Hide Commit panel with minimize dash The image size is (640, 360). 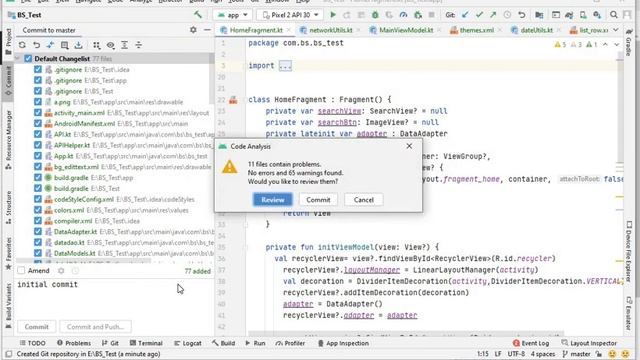pos(207,30)
